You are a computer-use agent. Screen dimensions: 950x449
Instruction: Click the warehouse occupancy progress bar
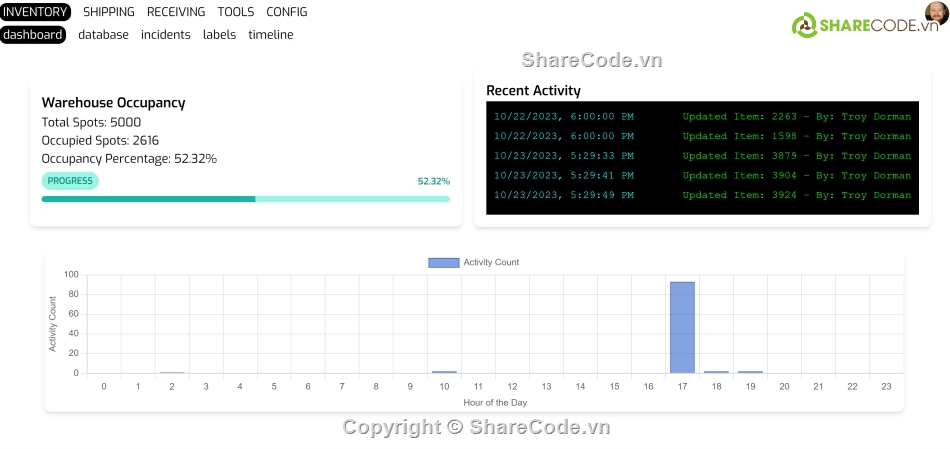[x=245, y=199]
